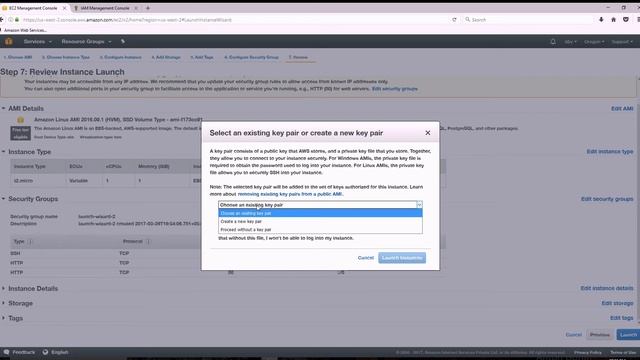Click the Edit tags link
This screenshot has width=640, height=360.
coord(622,318)
